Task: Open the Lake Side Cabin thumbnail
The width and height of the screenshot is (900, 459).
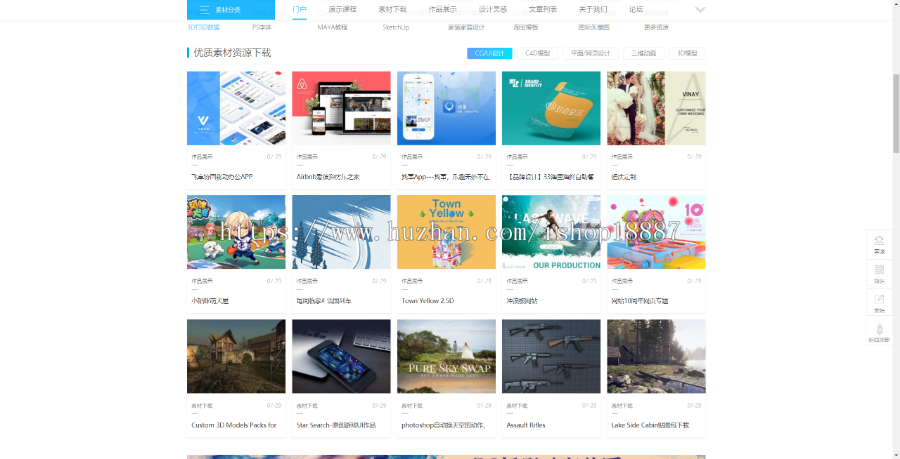Action: (656, 356)
